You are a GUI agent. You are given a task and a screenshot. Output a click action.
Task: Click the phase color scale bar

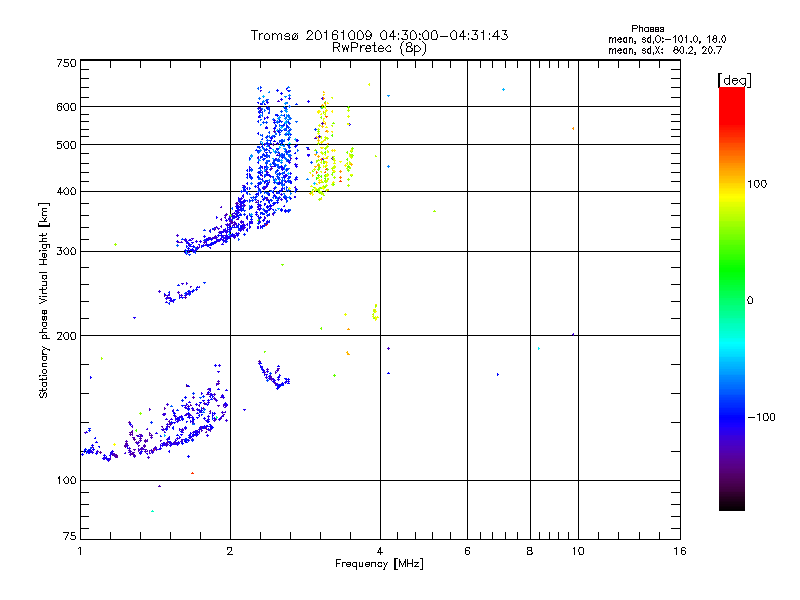pyautogui.click(x=732, y=299)
